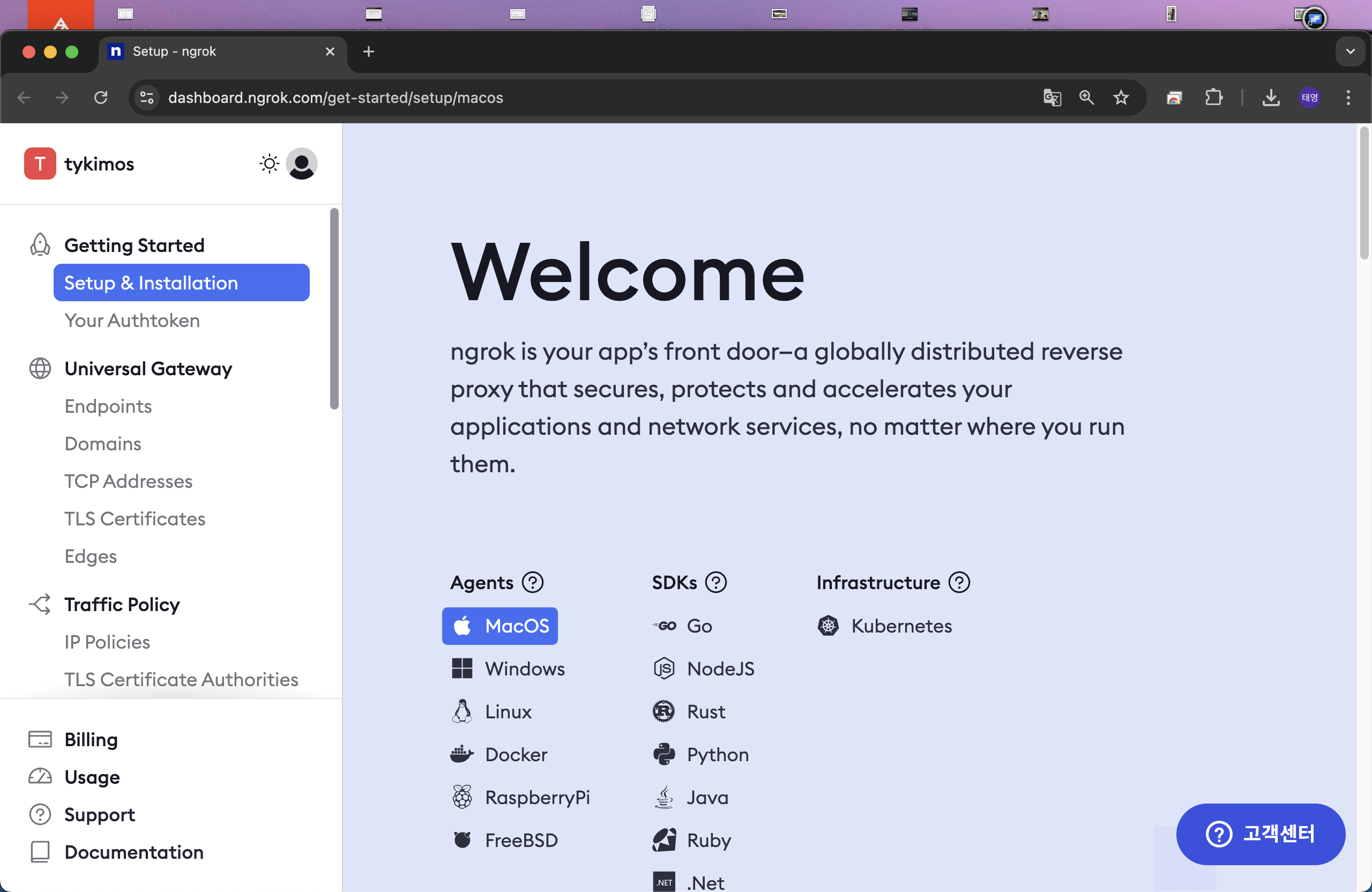The width and height of the screenshot is (1372, 892).
Task: Choose the NodeJS SDK
Action: point(703,669)
